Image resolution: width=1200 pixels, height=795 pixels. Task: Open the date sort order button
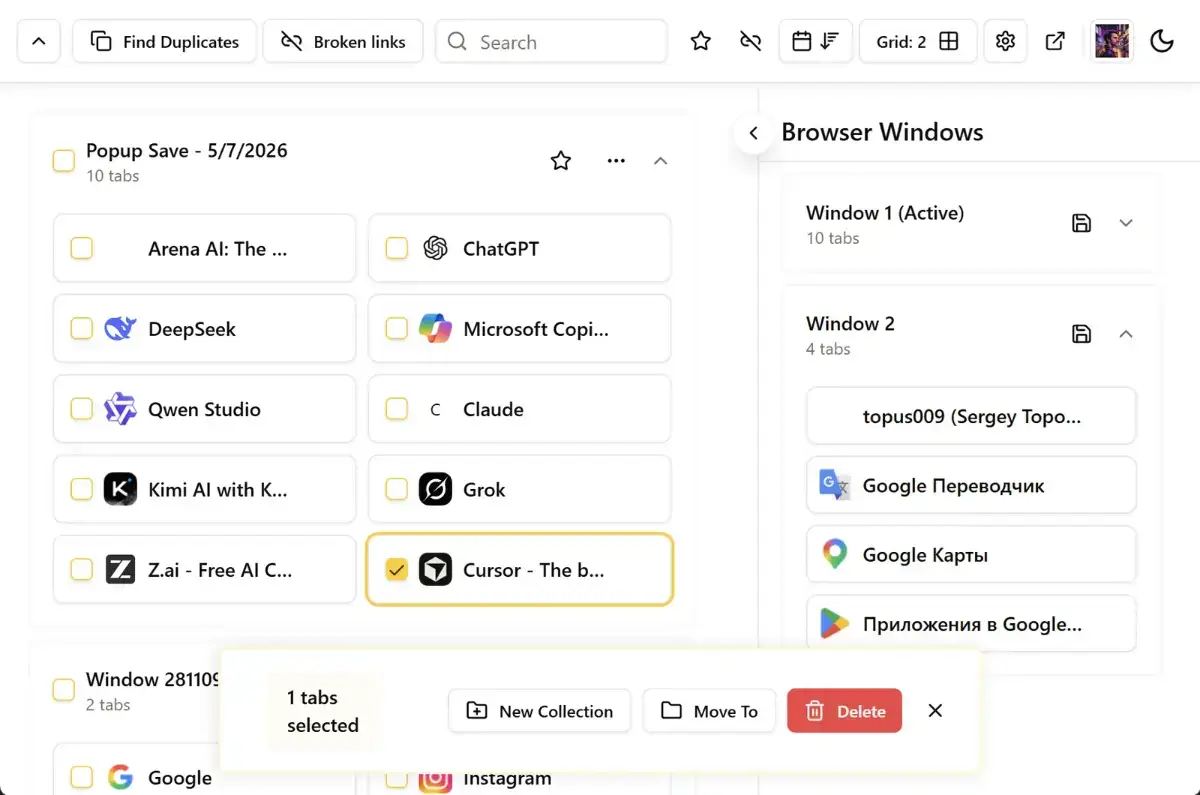(x=815, y=42)
